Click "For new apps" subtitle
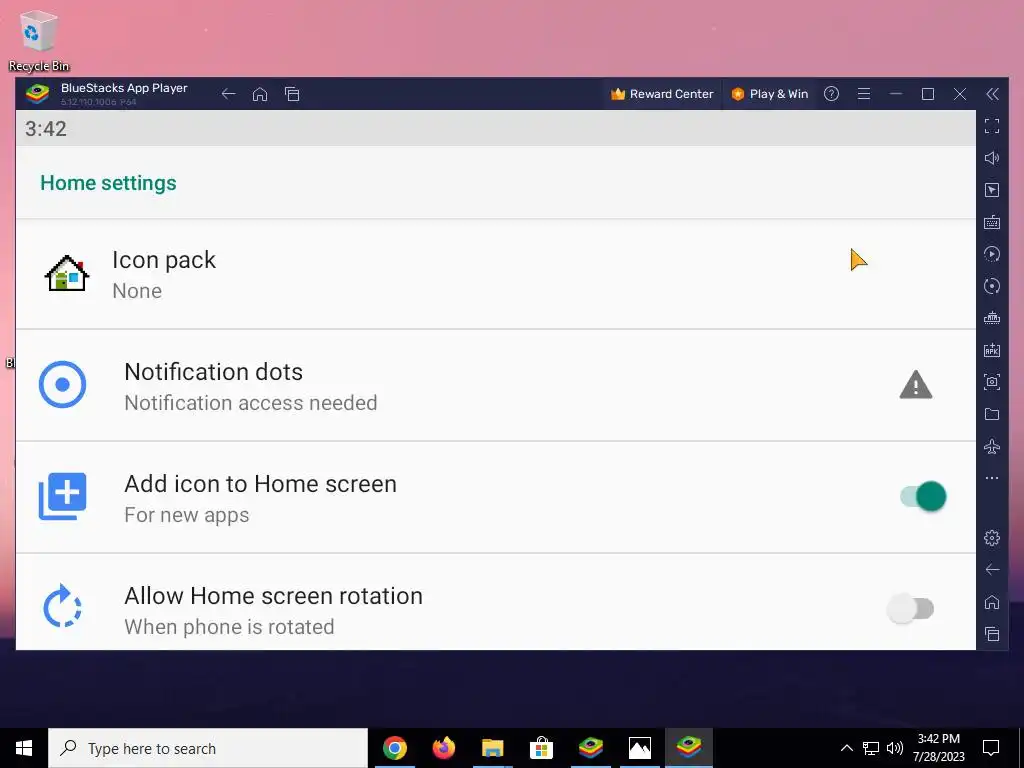This screenshot has width=1024, height=768. (187, 515)
